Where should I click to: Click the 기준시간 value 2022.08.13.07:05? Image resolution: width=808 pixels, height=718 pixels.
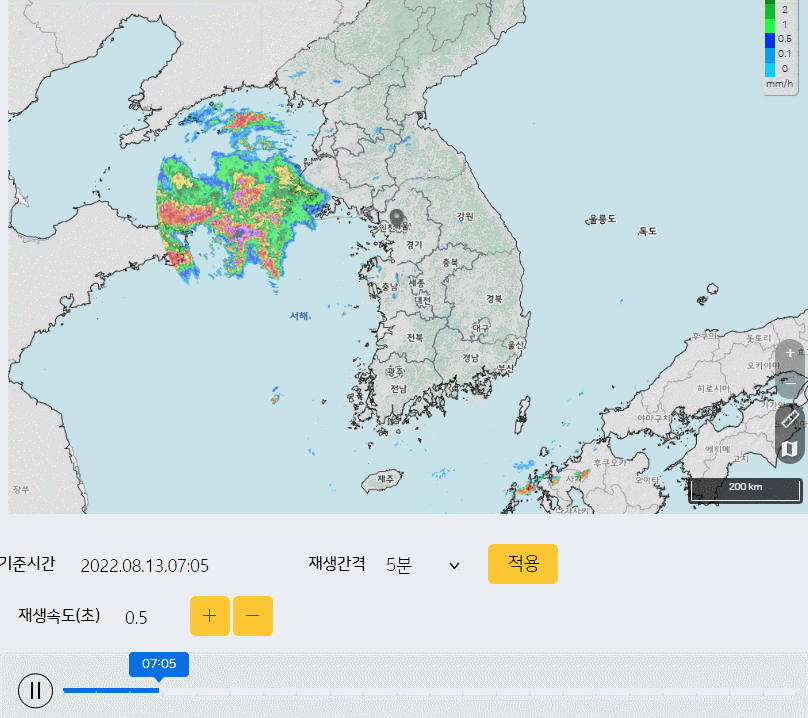point(145,565)
